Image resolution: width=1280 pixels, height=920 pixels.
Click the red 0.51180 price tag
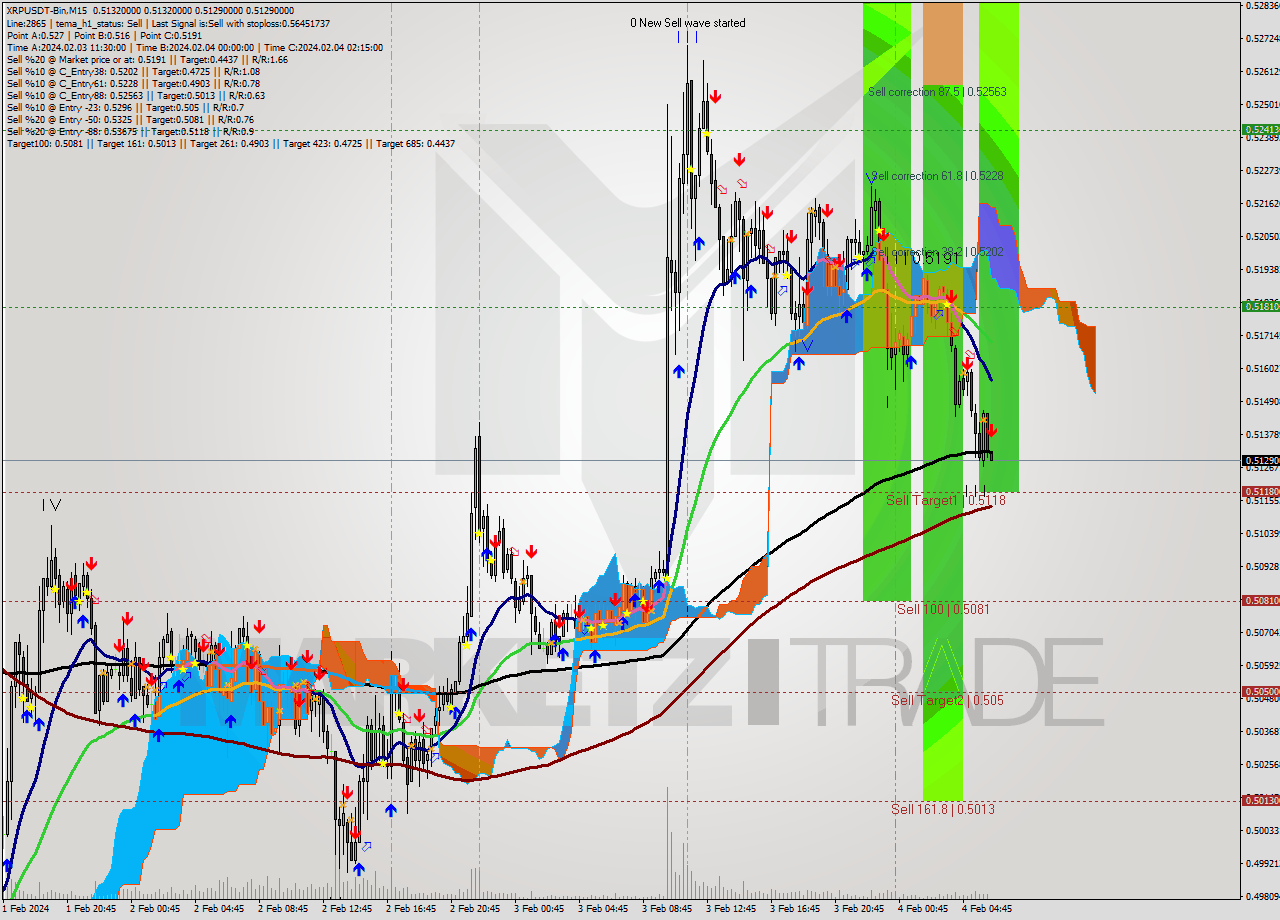(1260, 491)
